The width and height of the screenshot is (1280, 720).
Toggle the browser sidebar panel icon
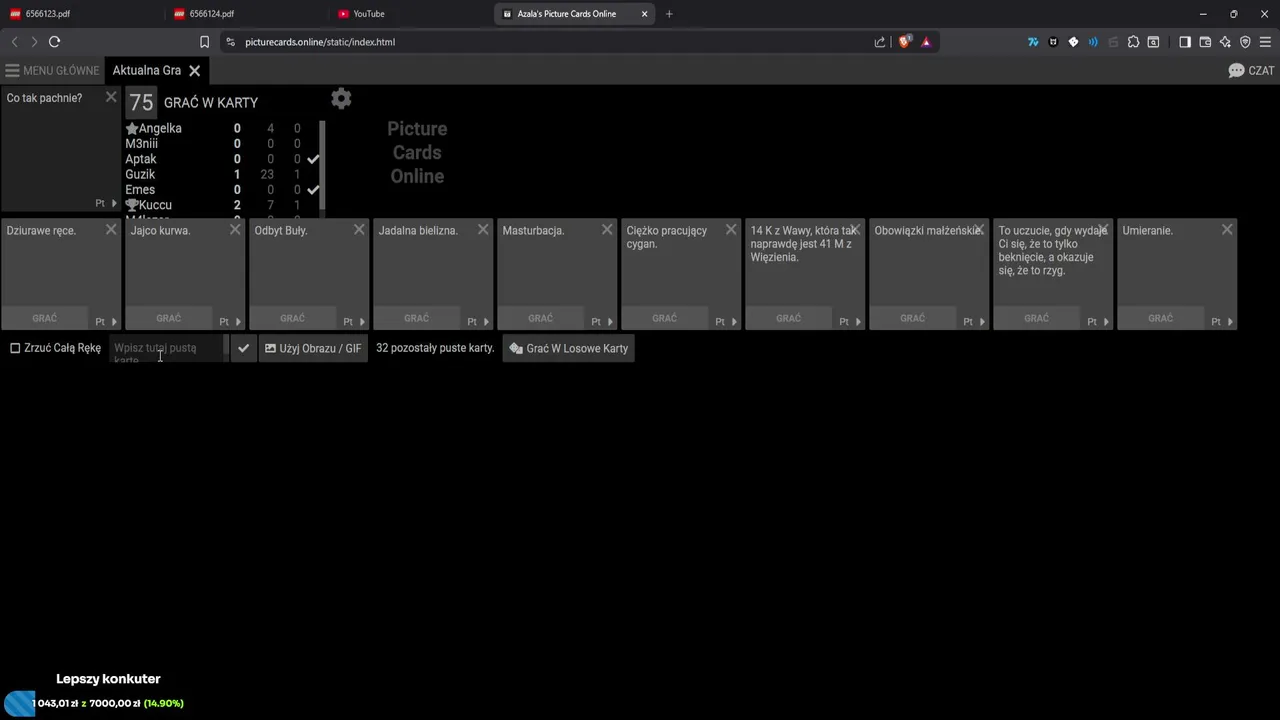tap(1185, 42)
